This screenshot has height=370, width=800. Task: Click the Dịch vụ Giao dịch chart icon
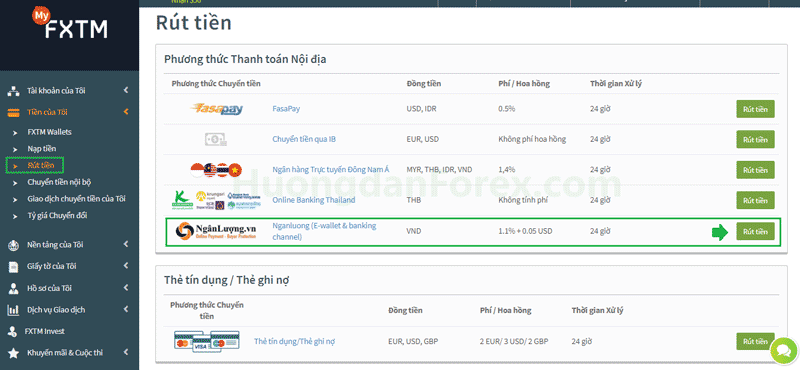point(13,310)
